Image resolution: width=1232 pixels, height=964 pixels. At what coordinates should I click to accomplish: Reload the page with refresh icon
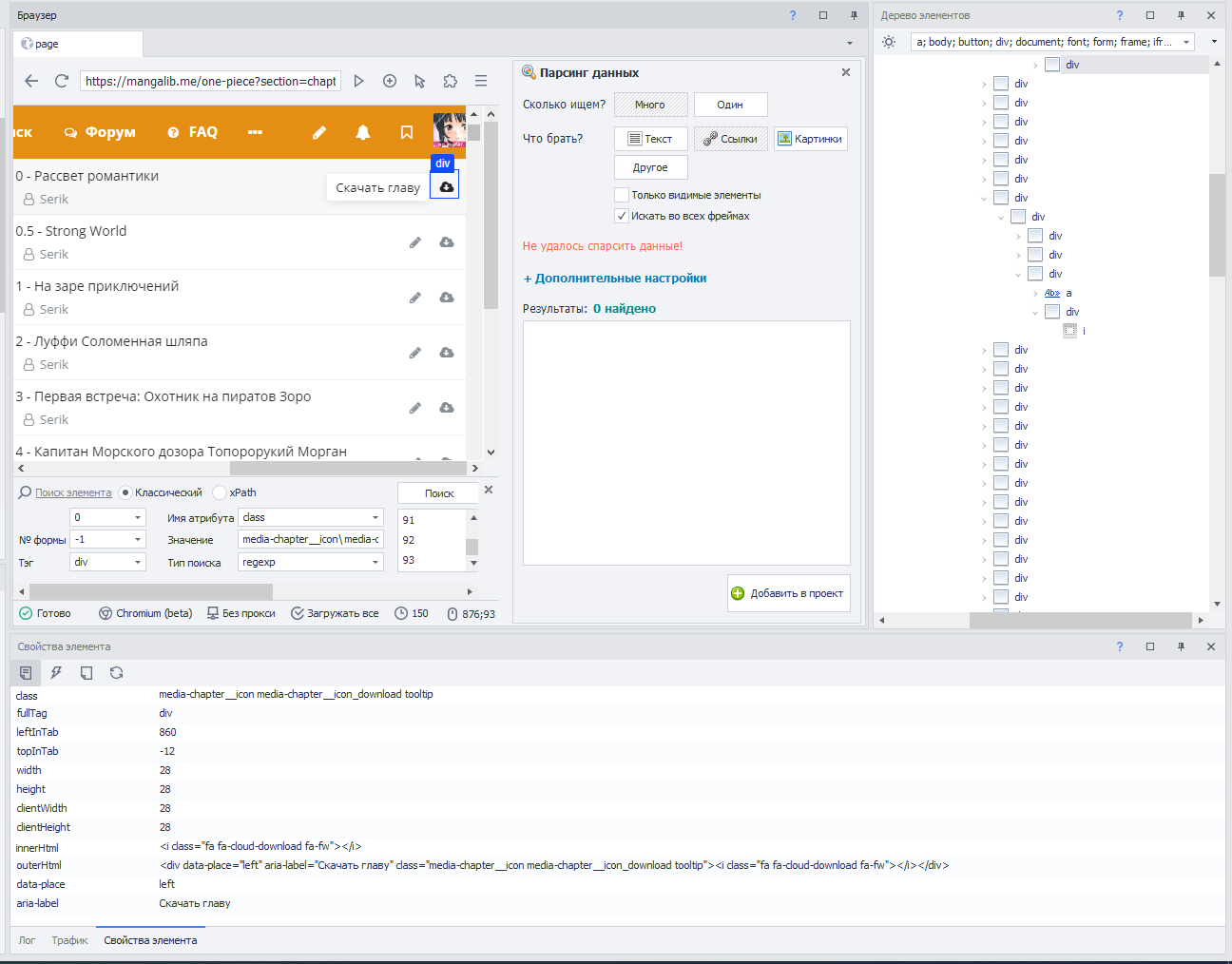click(62, 81)
